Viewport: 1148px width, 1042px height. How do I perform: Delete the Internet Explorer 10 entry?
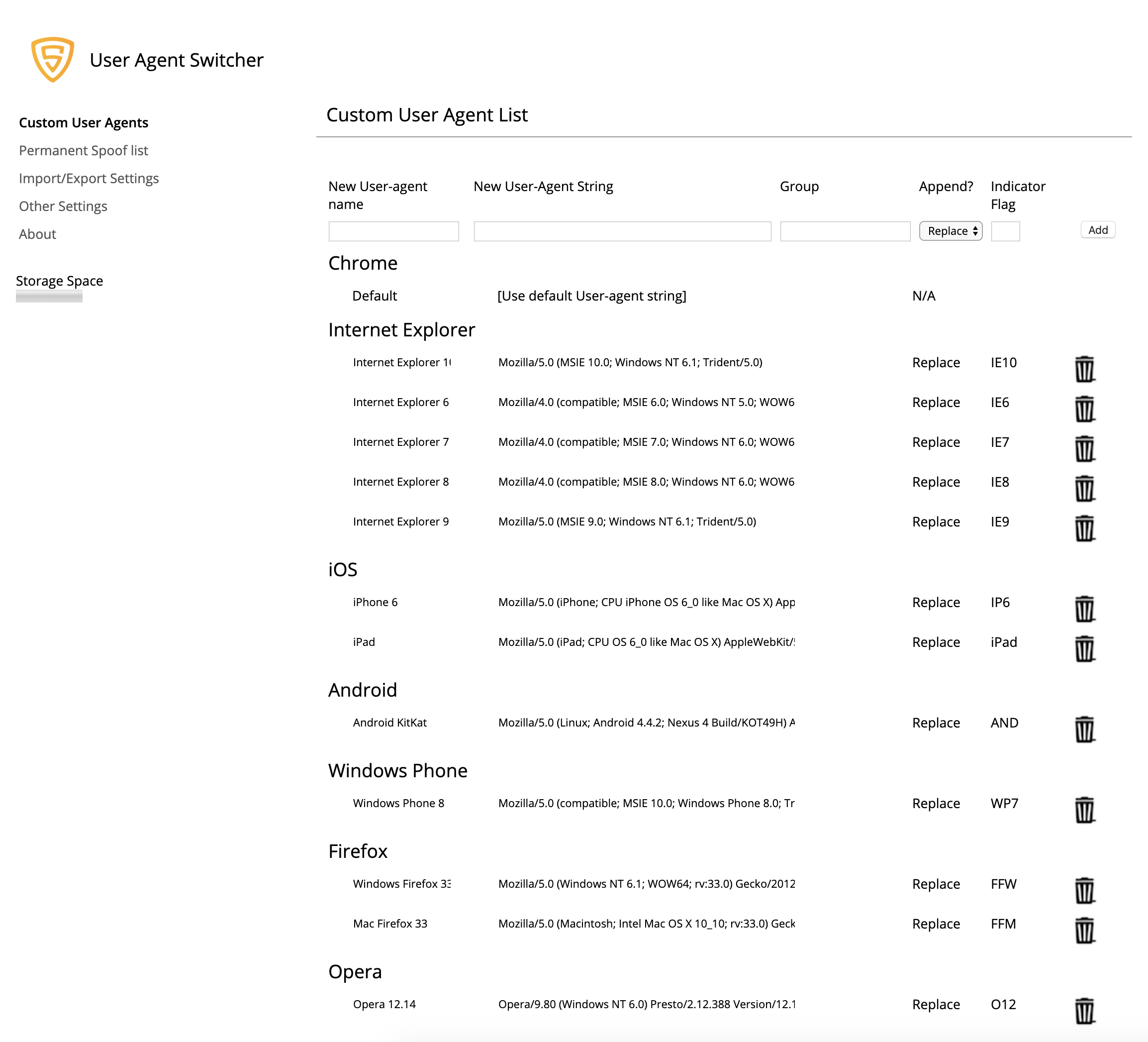1084,369
